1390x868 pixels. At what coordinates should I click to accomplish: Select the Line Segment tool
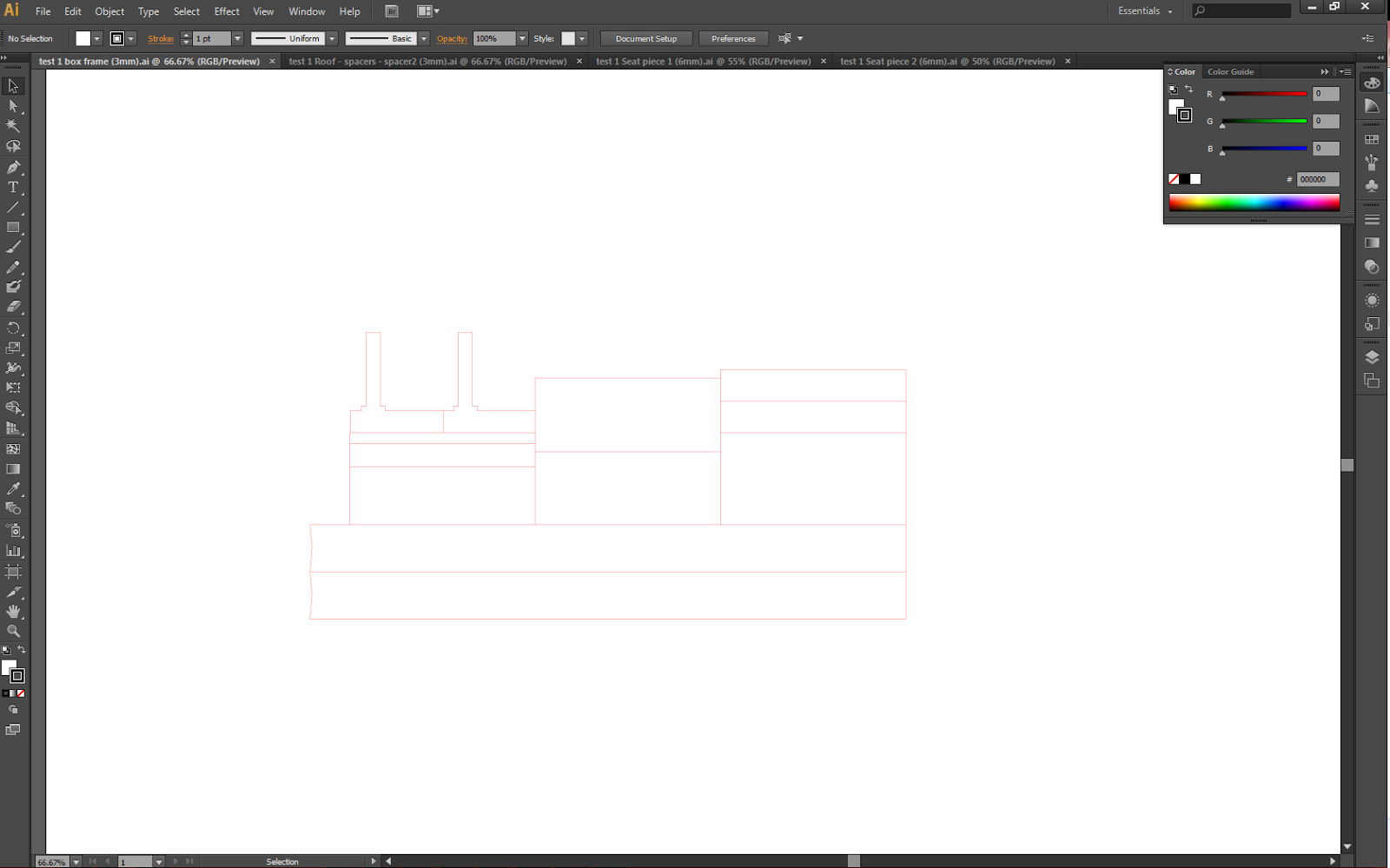[13, 208]
